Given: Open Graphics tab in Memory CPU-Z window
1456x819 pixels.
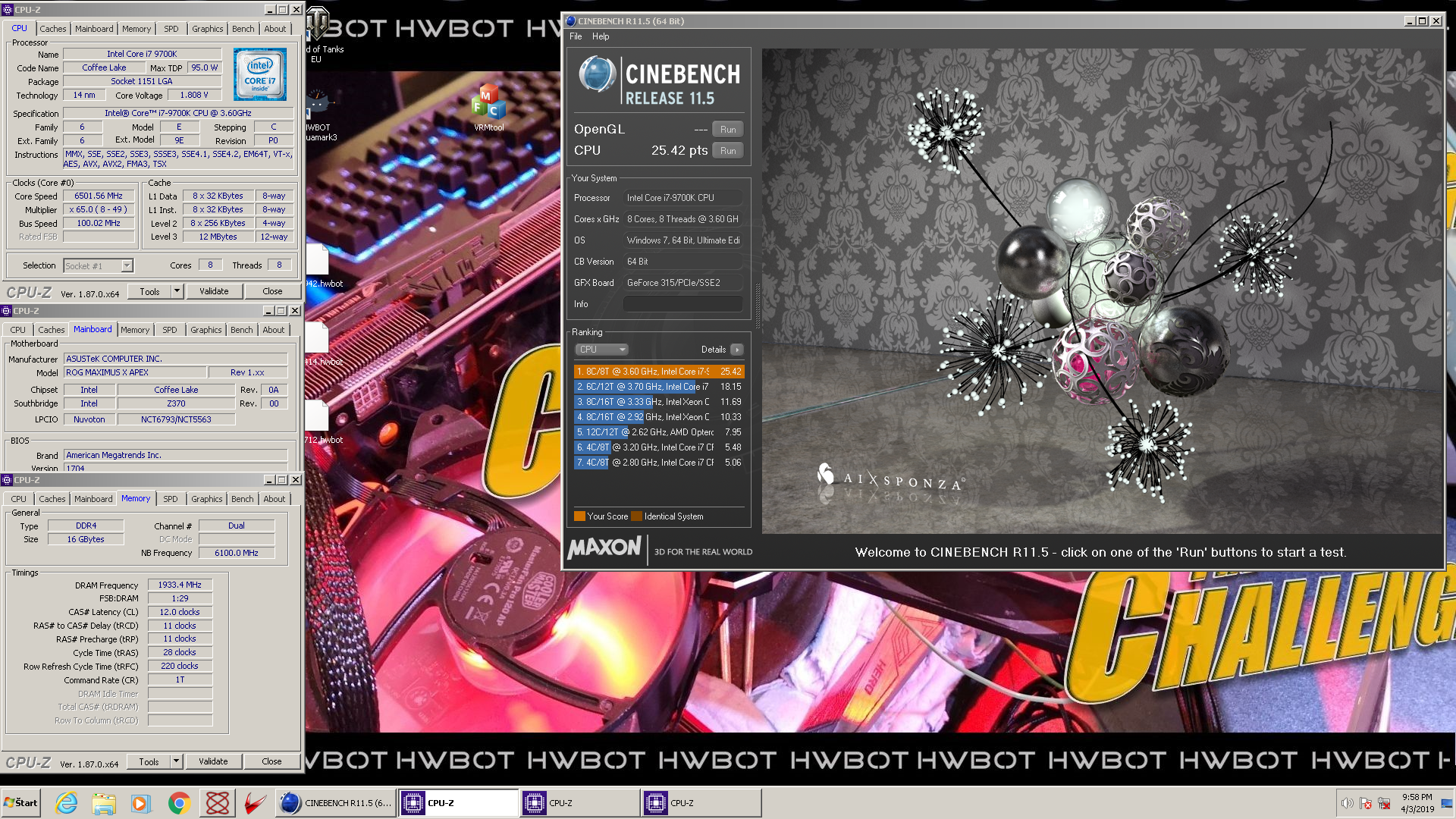Looking at the screenshot, I should [x=206, y=499].
